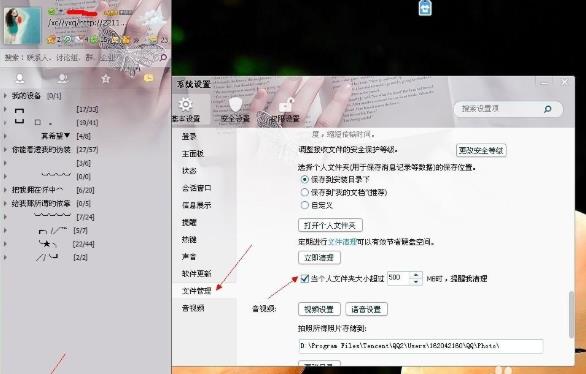
Task: Expand the 真希望 [4/8] group
Action: coord(5,136)
